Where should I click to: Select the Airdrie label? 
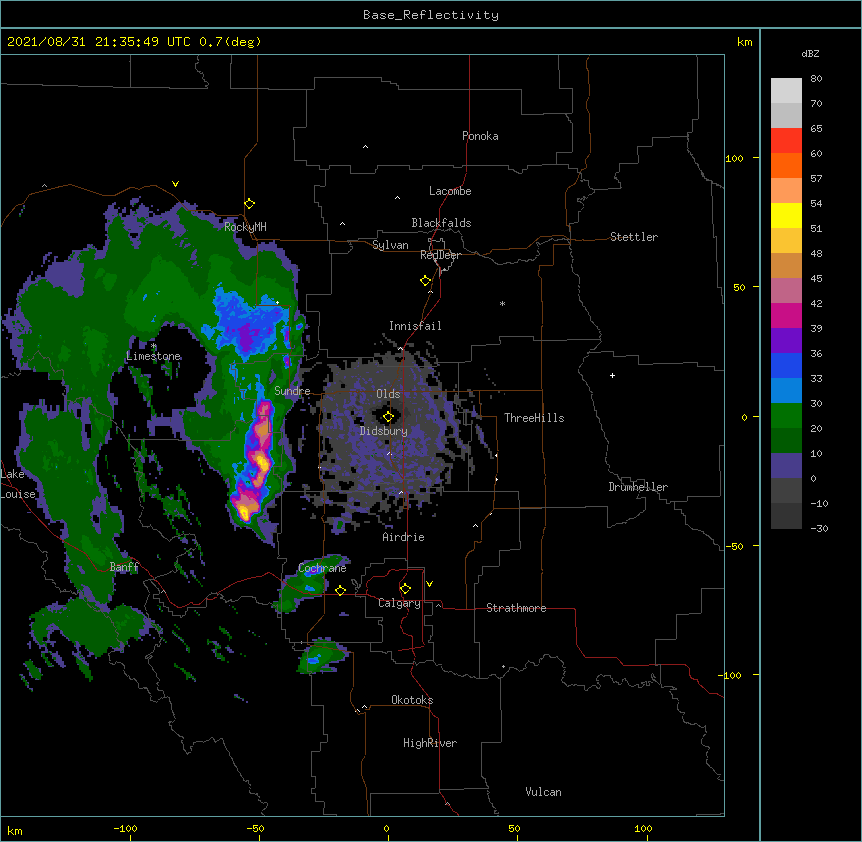click(x=404, y=537)
